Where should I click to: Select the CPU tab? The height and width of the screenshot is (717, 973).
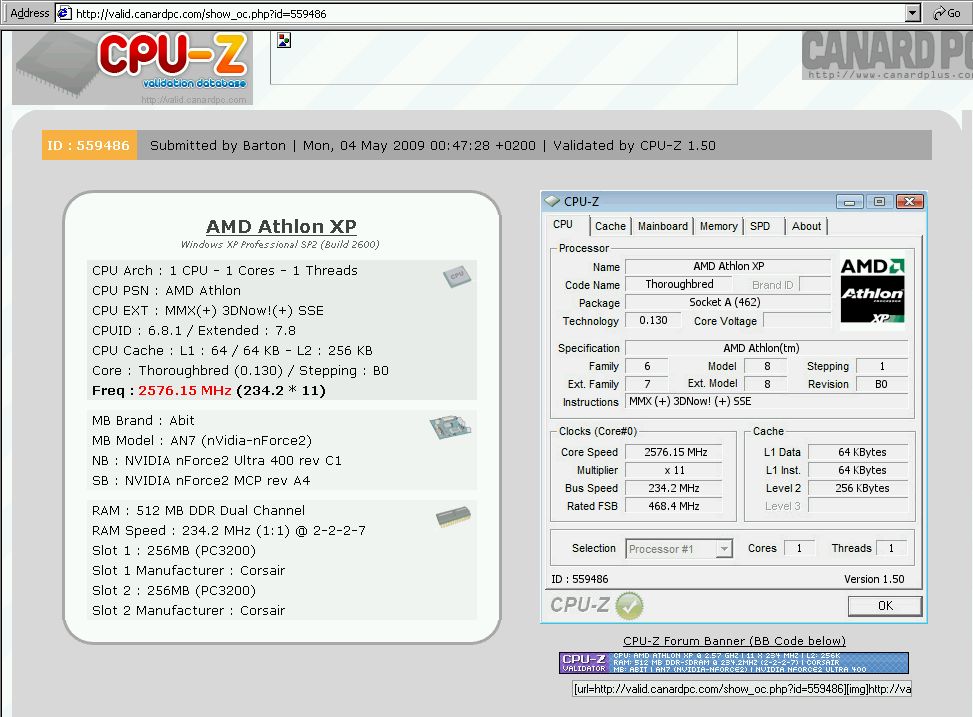click(563, 225)
